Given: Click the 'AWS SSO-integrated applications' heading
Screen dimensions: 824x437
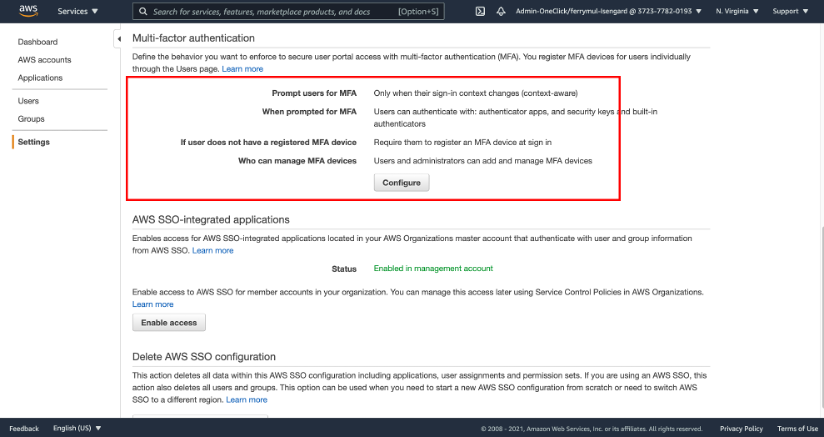Looking at the screenshot, I should (x=211, y=220).
